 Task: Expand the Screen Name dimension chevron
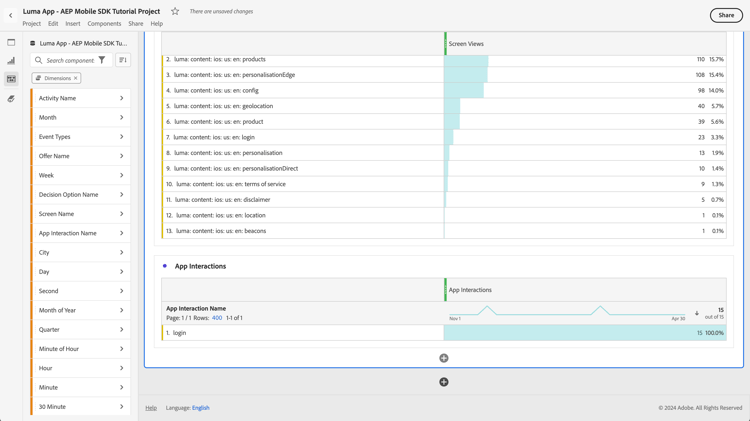pyautogui.click(x=121, y=214)
